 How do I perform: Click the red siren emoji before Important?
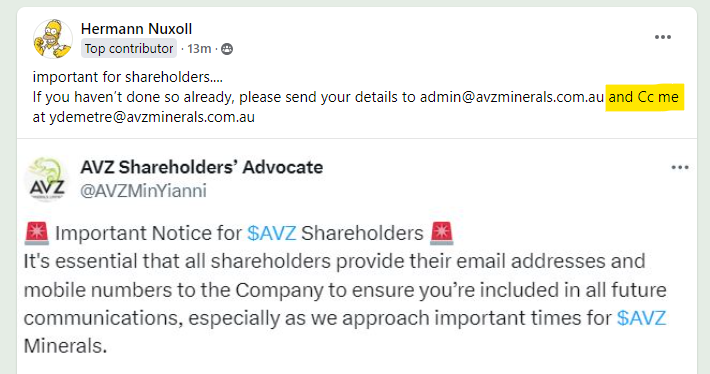coord(37,233)
